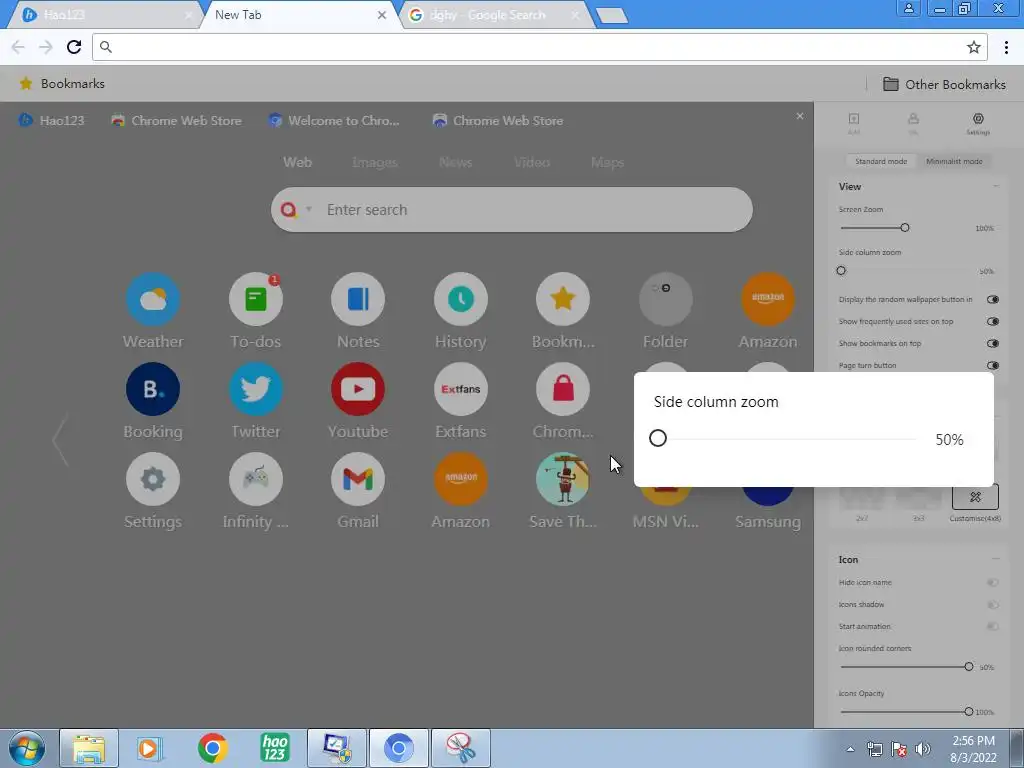Click the Side column zoom slider handle in popup
This screenshot has width=1024, height=768.
click(658, 438)
